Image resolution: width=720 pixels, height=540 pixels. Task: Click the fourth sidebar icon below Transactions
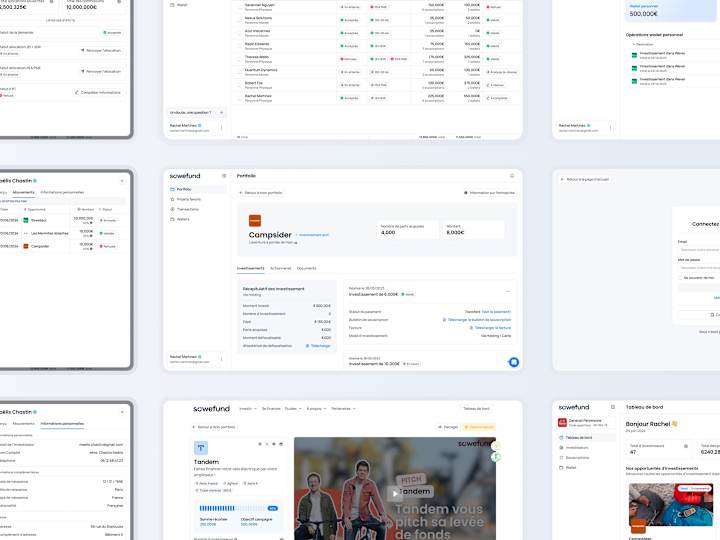tap(172, 219)
